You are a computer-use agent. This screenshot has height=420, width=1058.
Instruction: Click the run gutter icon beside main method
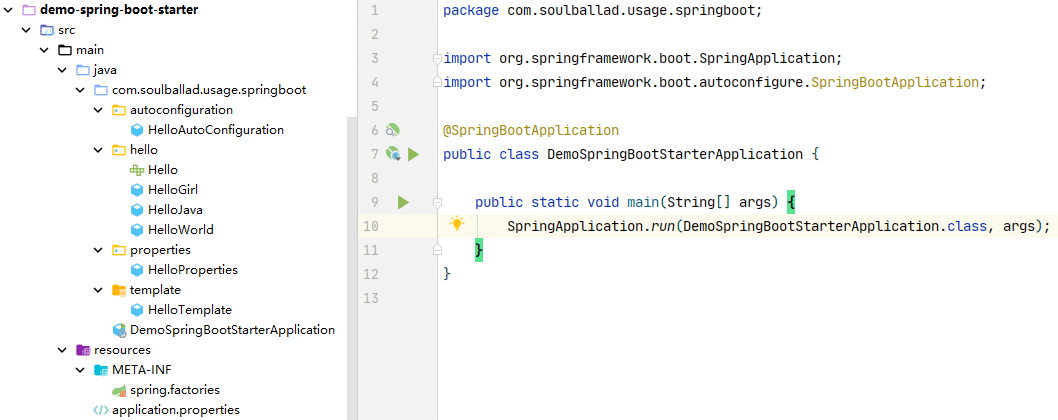tap(403, 203)
